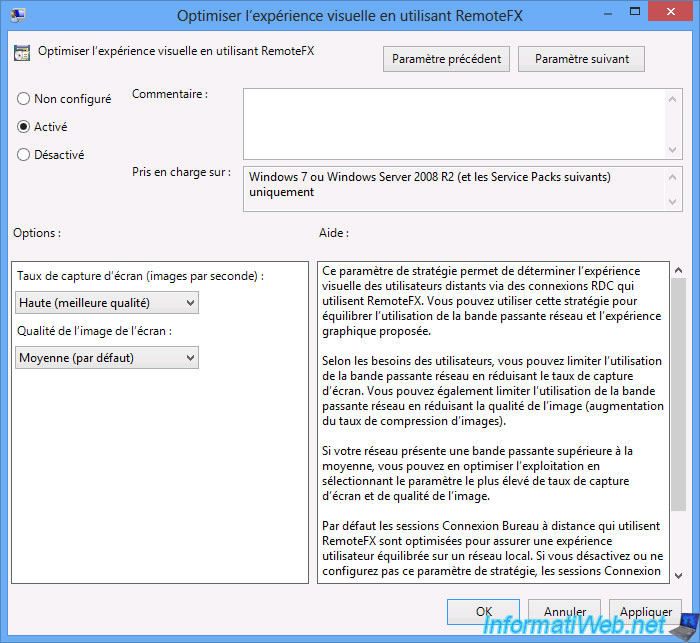Click Pris en charge sur scroll down arrow

click(673, 202)
